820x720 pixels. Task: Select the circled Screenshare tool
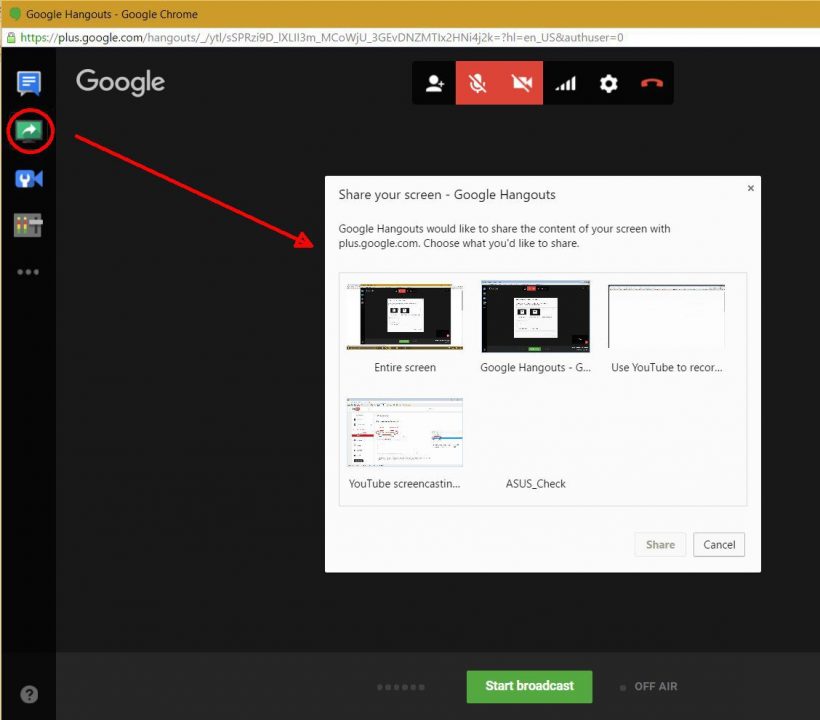pos(28,130)
